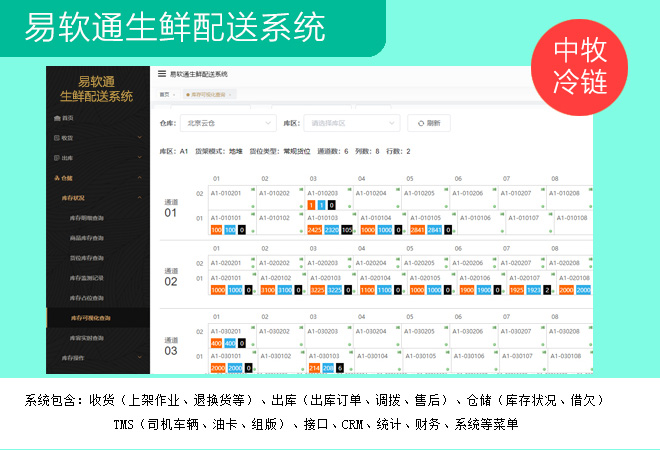
Task: Click location cell A1-030106
Action: coord(475,361)
